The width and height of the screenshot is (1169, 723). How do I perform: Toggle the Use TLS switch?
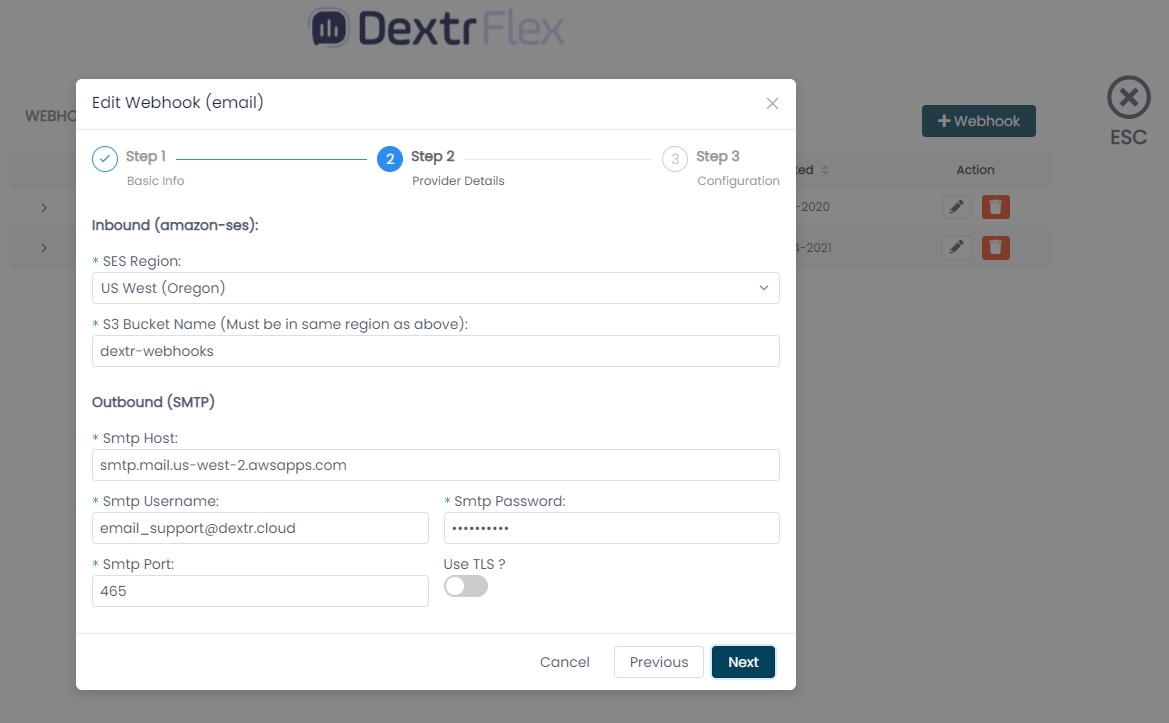[466, 587]
